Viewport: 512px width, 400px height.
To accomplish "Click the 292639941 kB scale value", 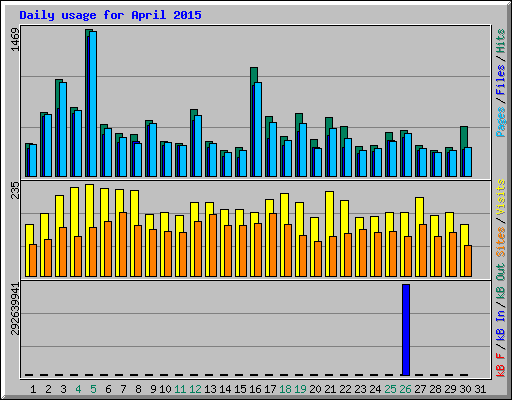I will 15,309.
